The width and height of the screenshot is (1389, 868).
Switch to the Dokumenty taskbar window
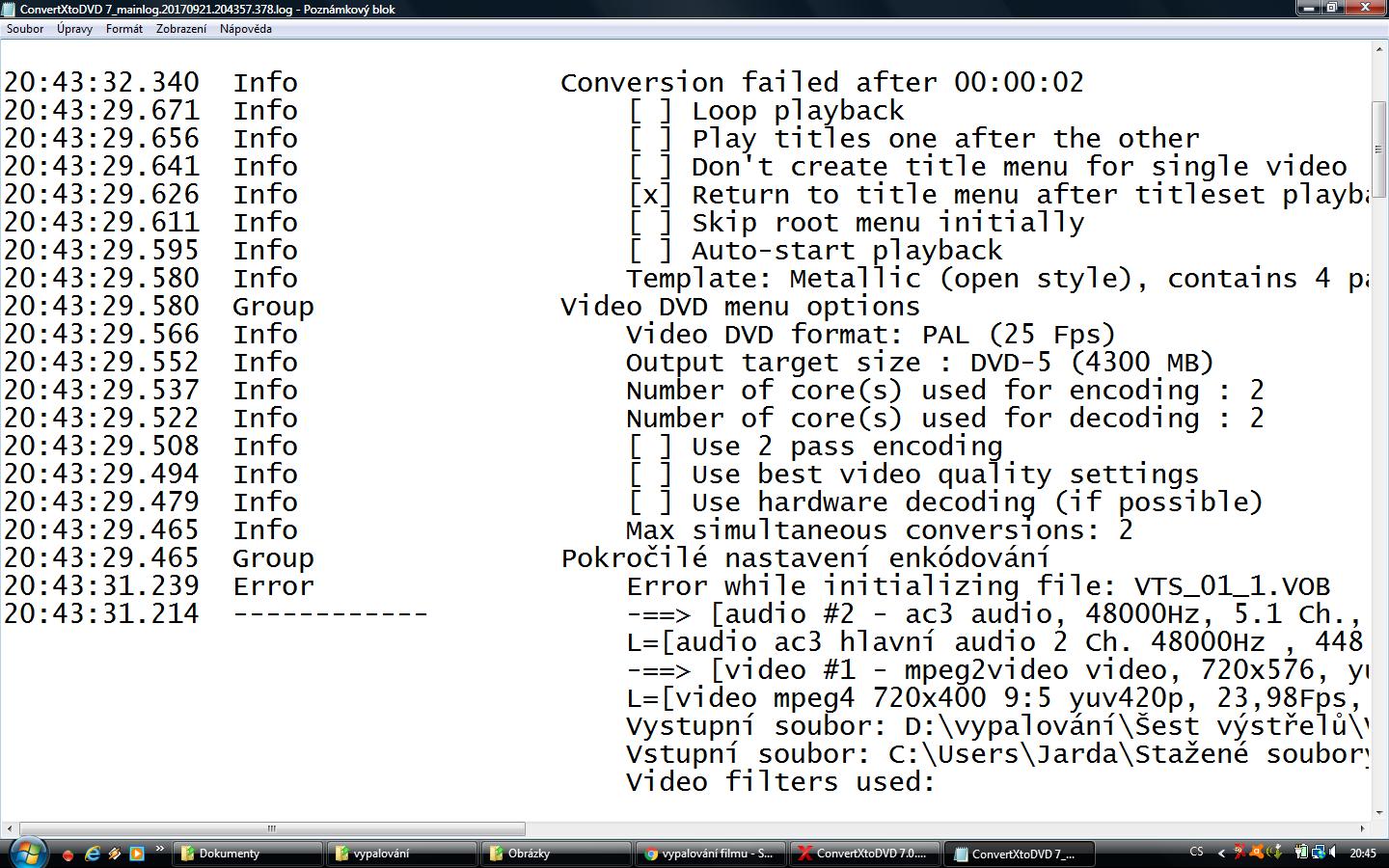[x=248, y=854]
